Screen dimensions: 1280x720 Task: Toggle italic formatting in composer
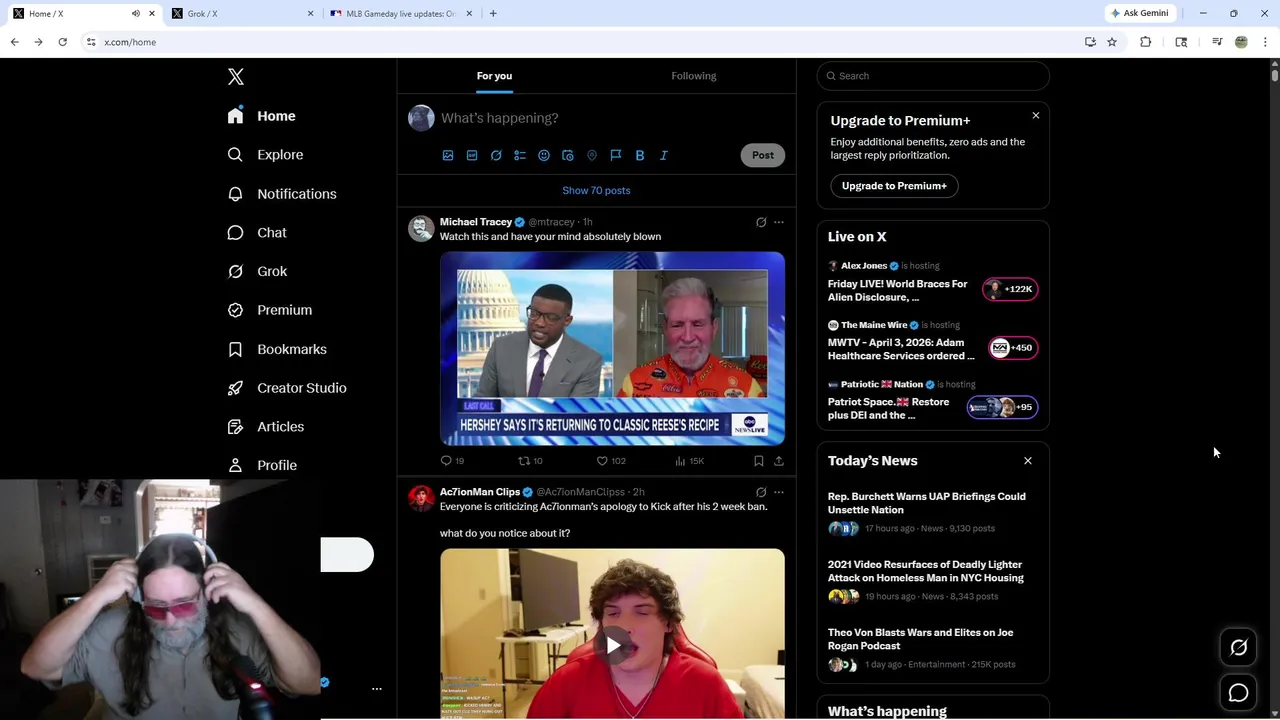pyautogui.click(x=664, y=155)
